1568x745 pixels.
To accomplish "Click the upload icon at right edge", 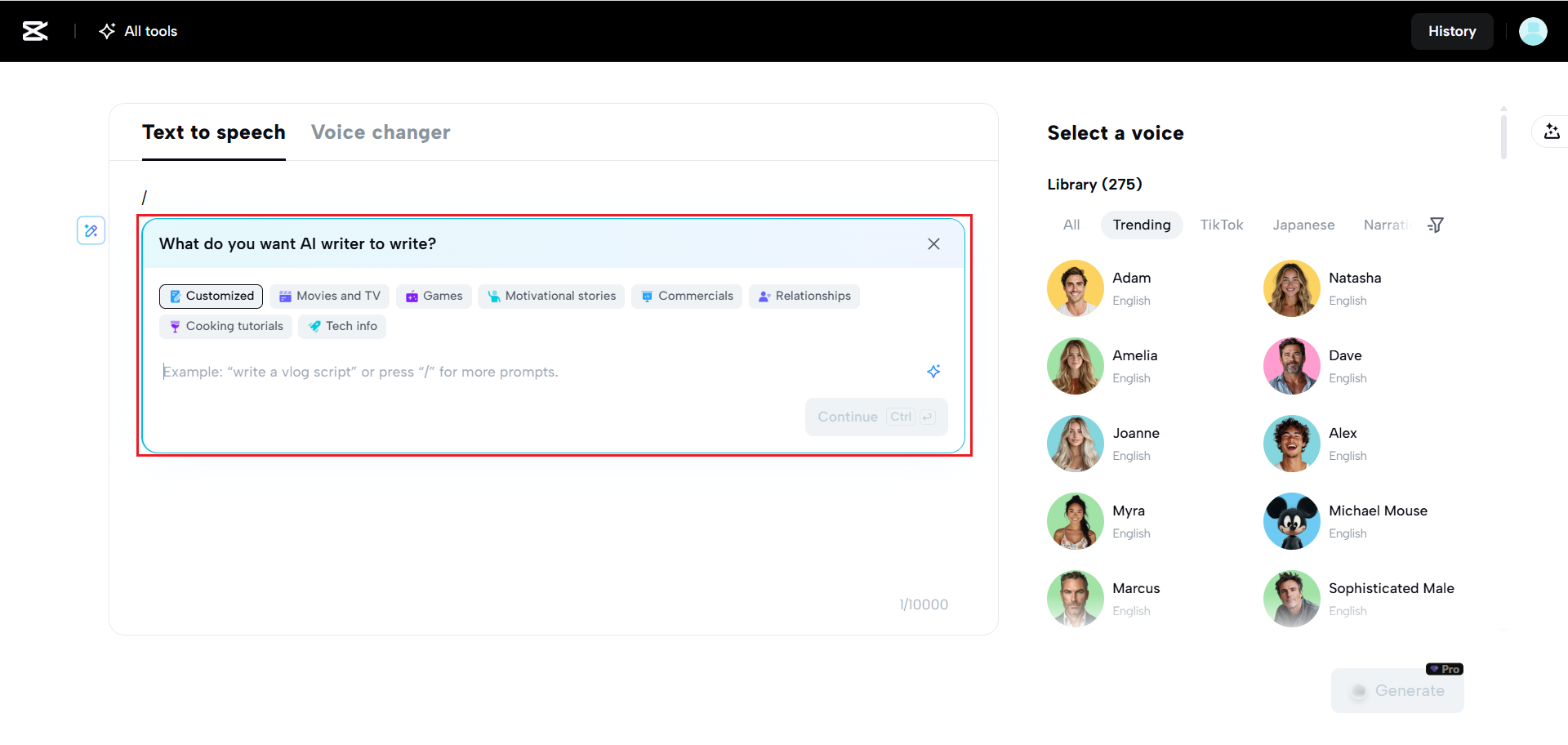I will pos(1552,131).
